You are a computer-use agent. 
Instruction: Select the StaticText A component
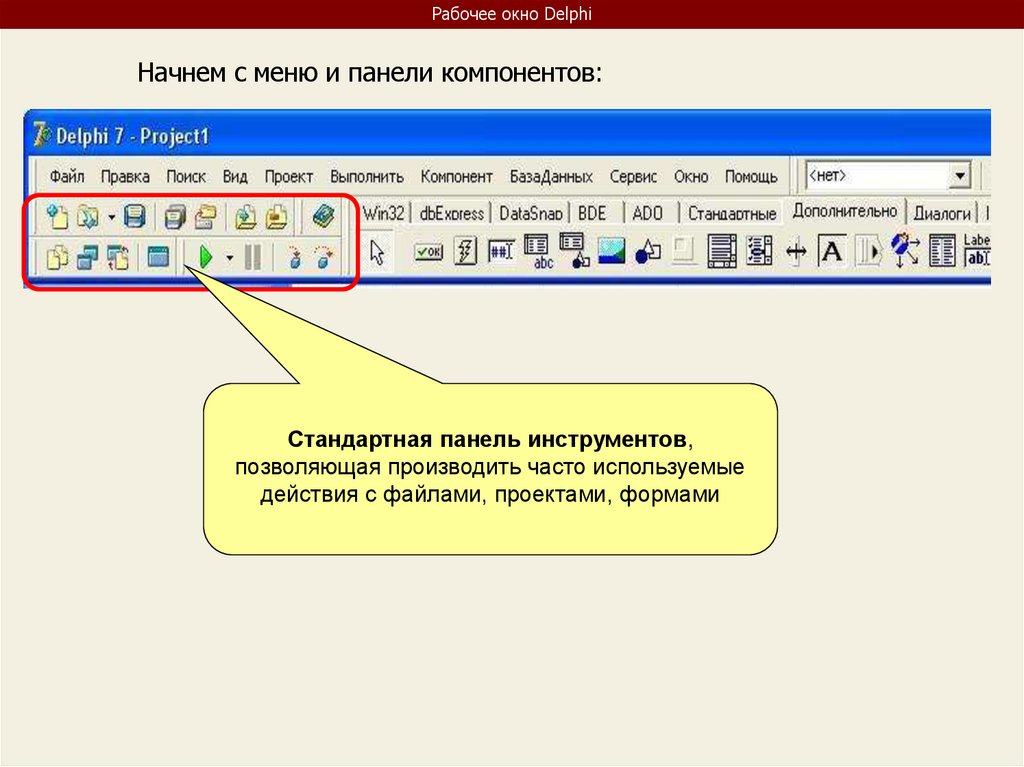tap(831, 251)
